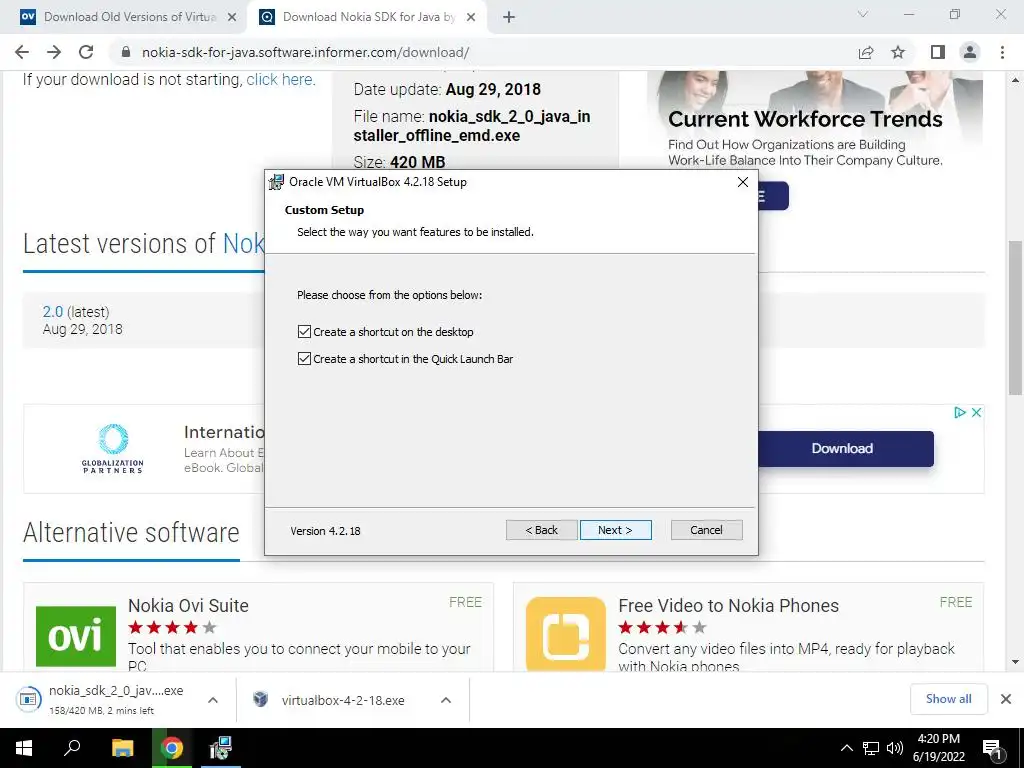Open clock showing 4:20 PM
Screen dimensions: 1024x768
(x=938, y=748)
